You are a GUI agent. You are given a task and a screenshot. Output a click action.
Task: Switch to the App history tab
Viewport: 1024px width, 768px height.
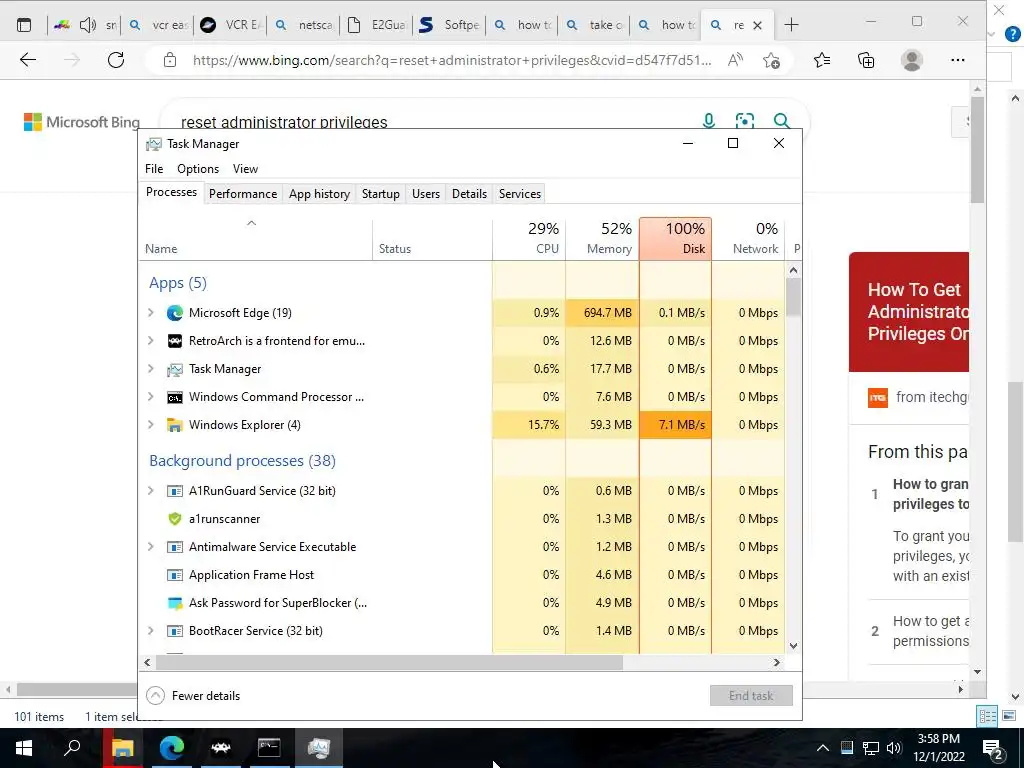coord(319,194)
